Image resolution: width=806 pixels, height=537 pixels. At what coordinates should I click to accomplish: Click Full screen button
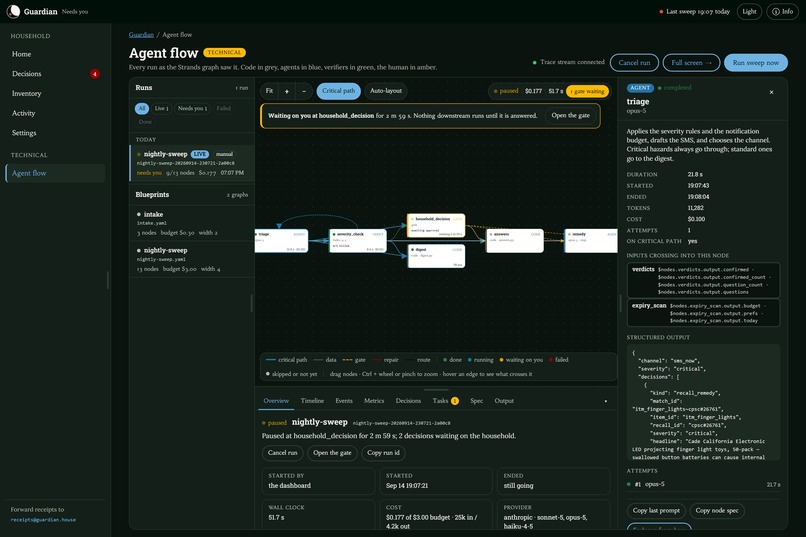pyautogui.click(x=691, y=63)
